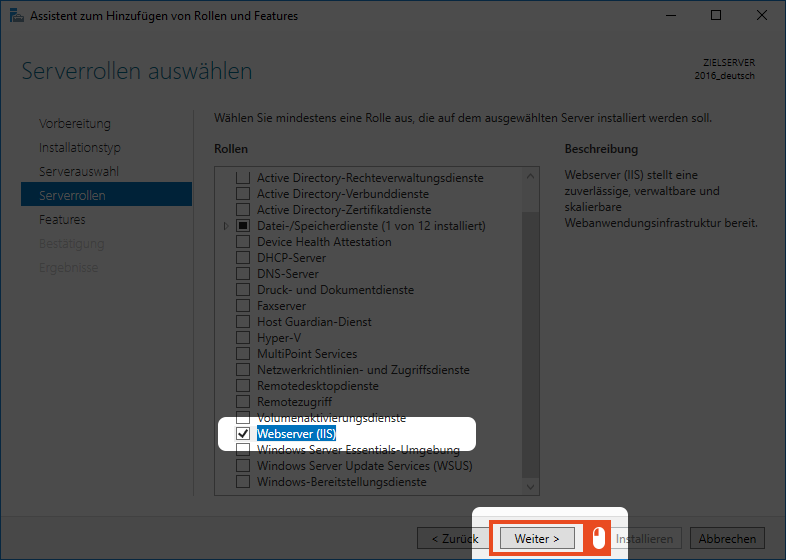The height and width of the screenshot is (560, 786).
Task: Switch to the Serverauswahl step
Action: (x=79, y=172)
